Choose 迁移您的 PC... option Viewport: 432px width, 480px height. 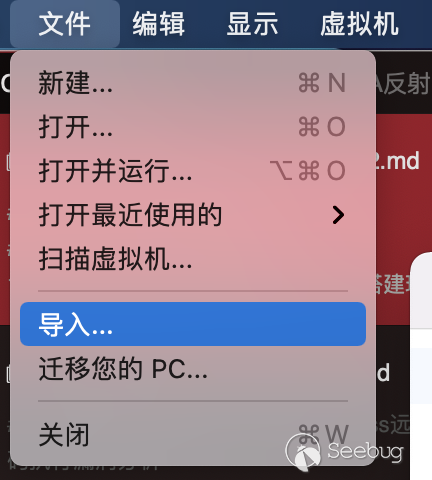pyautogui.click(x=193, y=368)
